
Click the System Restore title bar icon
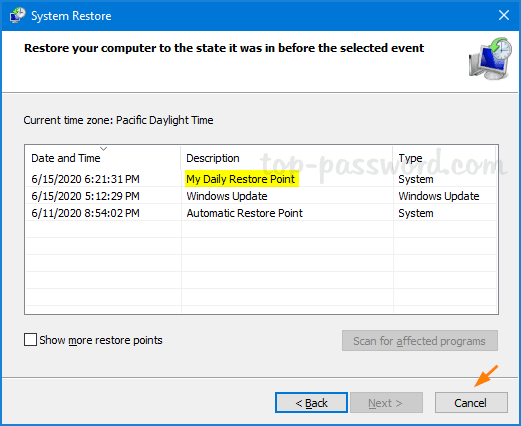click(x=17, y=15)
